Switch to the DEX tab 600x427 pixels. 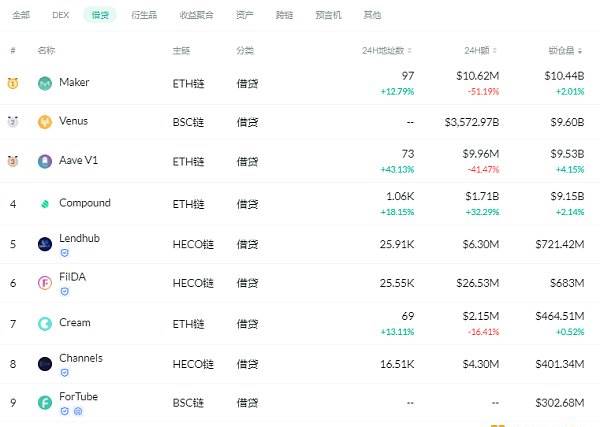coord(60,15)
